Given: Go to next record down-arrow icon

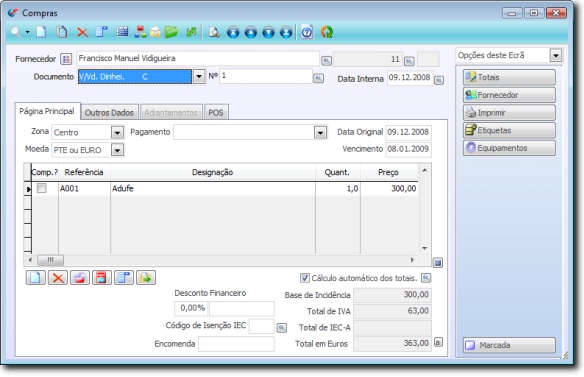Looking at the screenshot, I should (268, 32).
